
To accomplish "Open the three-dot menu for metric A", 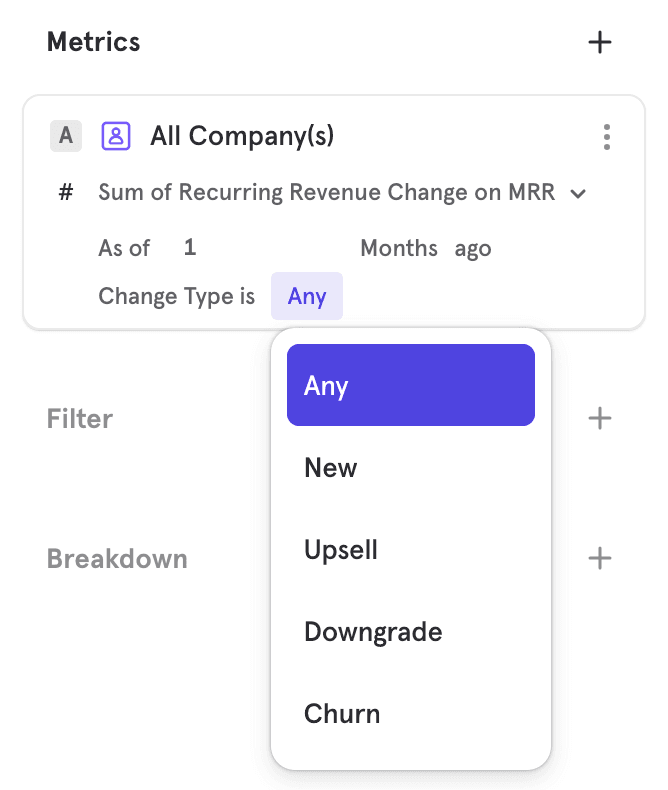I will pyautogui.click(x=606, y=137).
